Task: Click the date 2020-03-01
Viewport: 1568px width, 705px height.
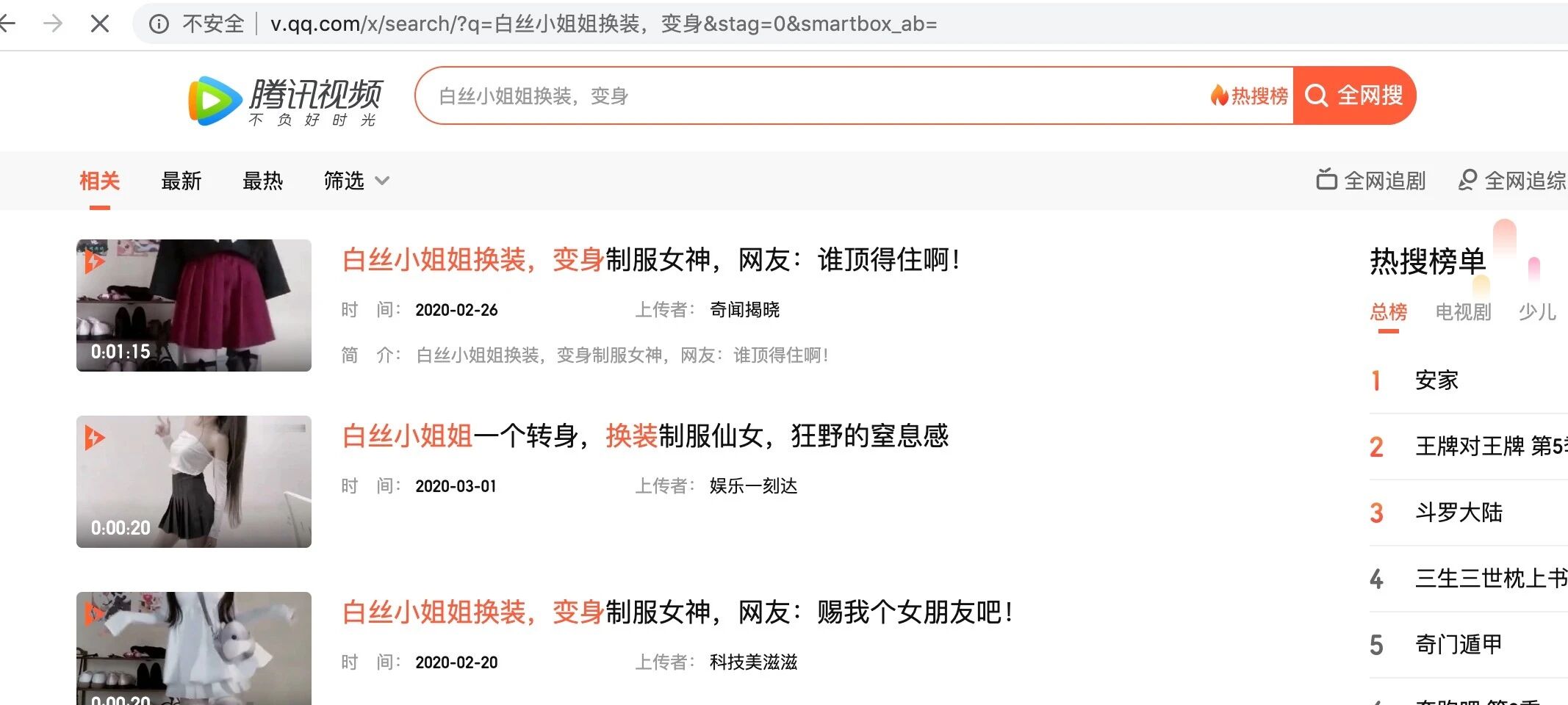Action: pos(456,486)
